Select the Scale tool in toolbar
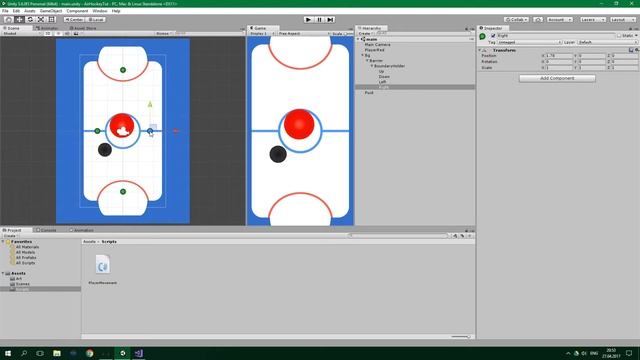This screenshot has width=640, height=360. (41, 20)
